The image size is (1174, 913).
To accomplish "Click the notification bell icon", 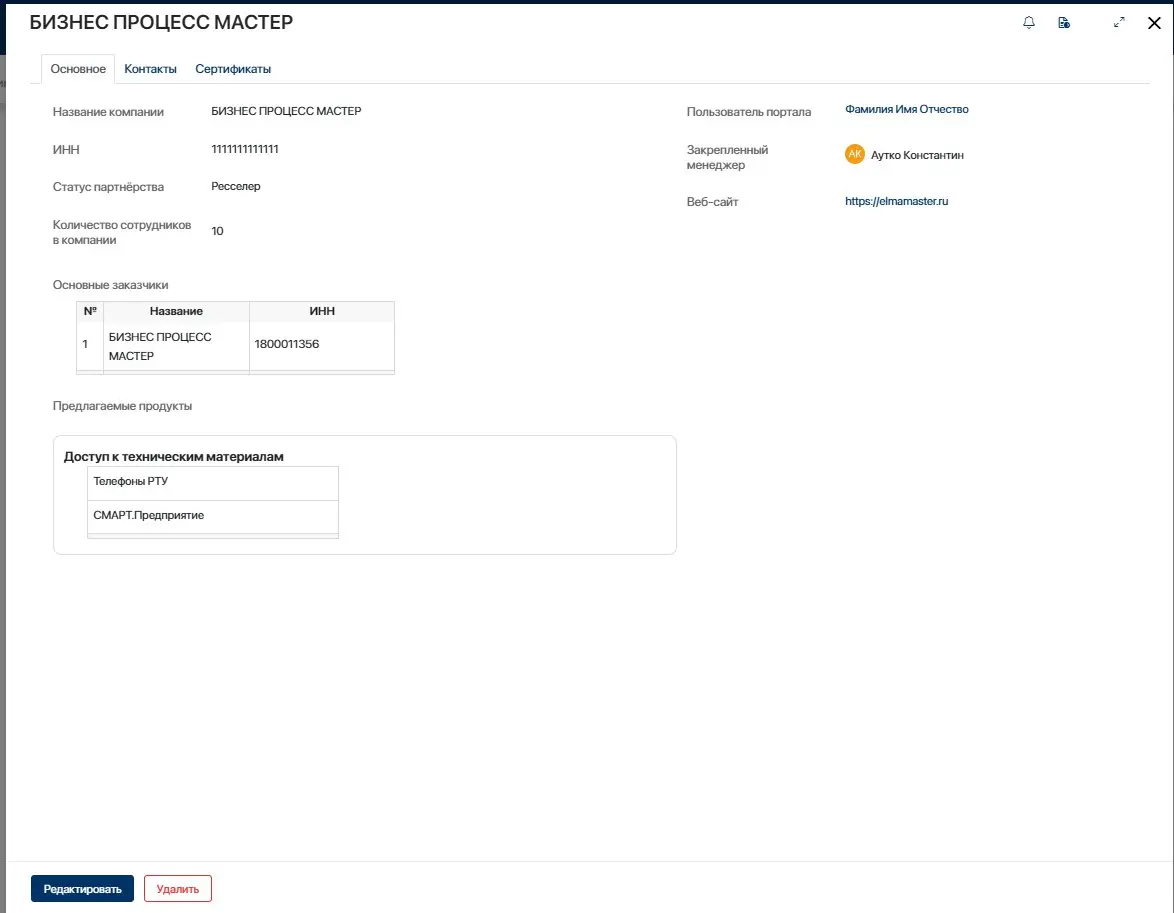I will tap(1029, 23).
